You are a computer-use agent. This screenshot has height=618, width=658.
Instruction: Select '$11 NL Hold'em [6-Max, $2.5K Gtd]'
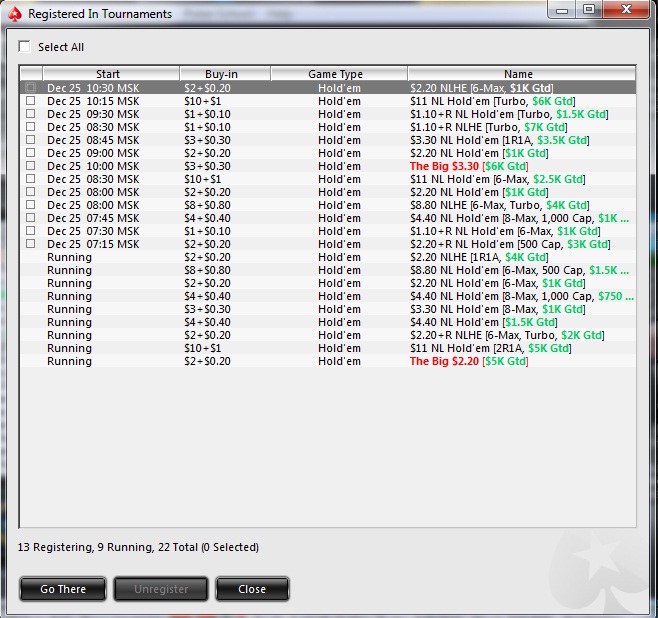tap(498, 179)
